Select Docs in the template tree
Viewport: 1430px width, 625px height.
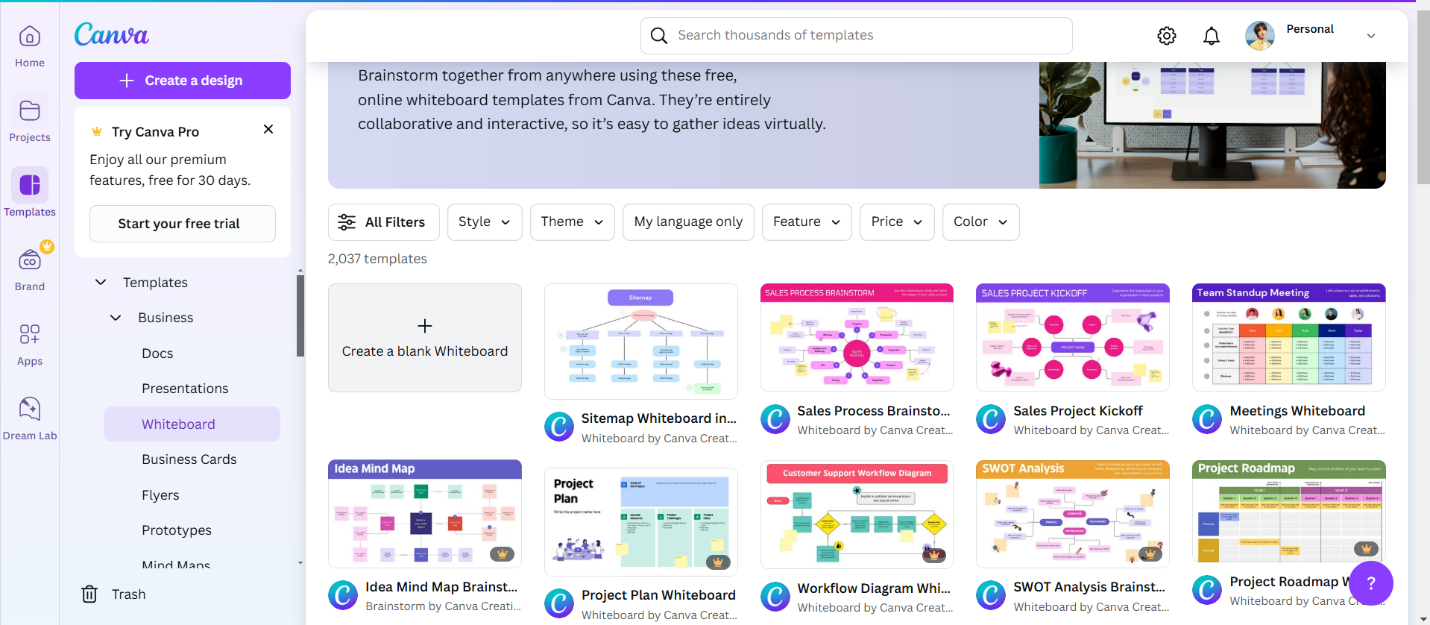coord(157,353)
